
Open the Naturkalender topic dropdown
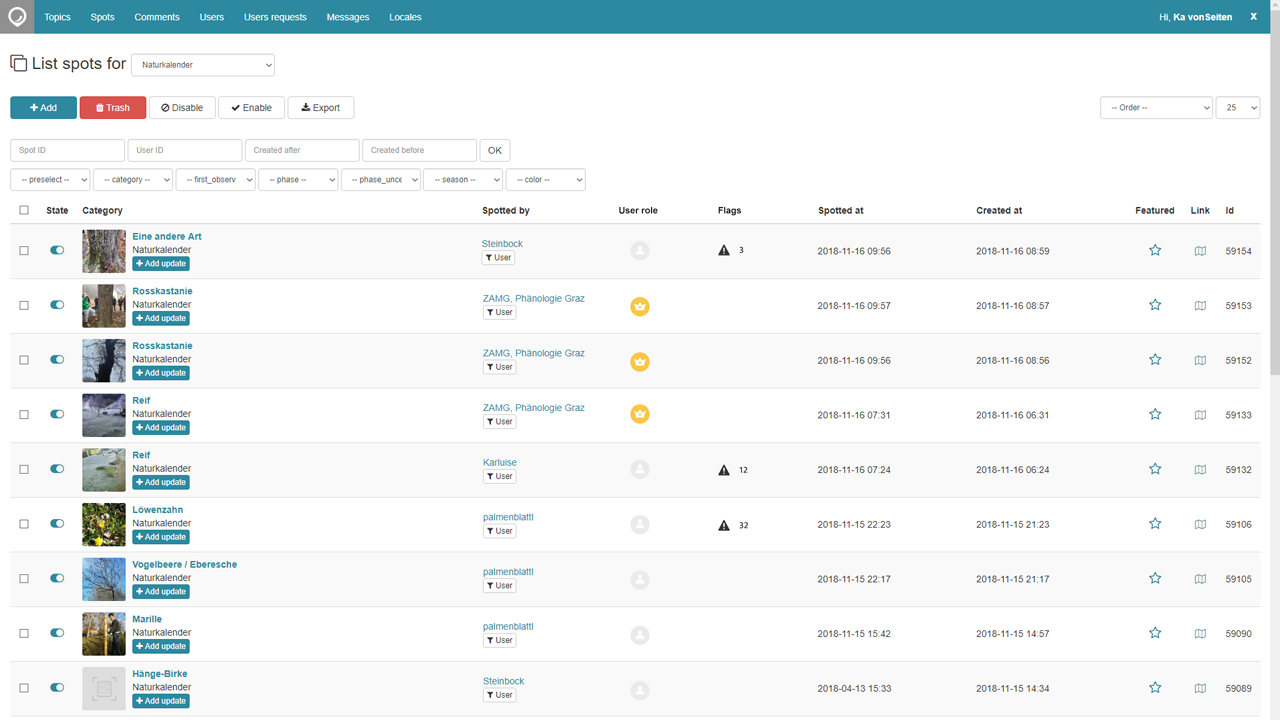point(203,65)
